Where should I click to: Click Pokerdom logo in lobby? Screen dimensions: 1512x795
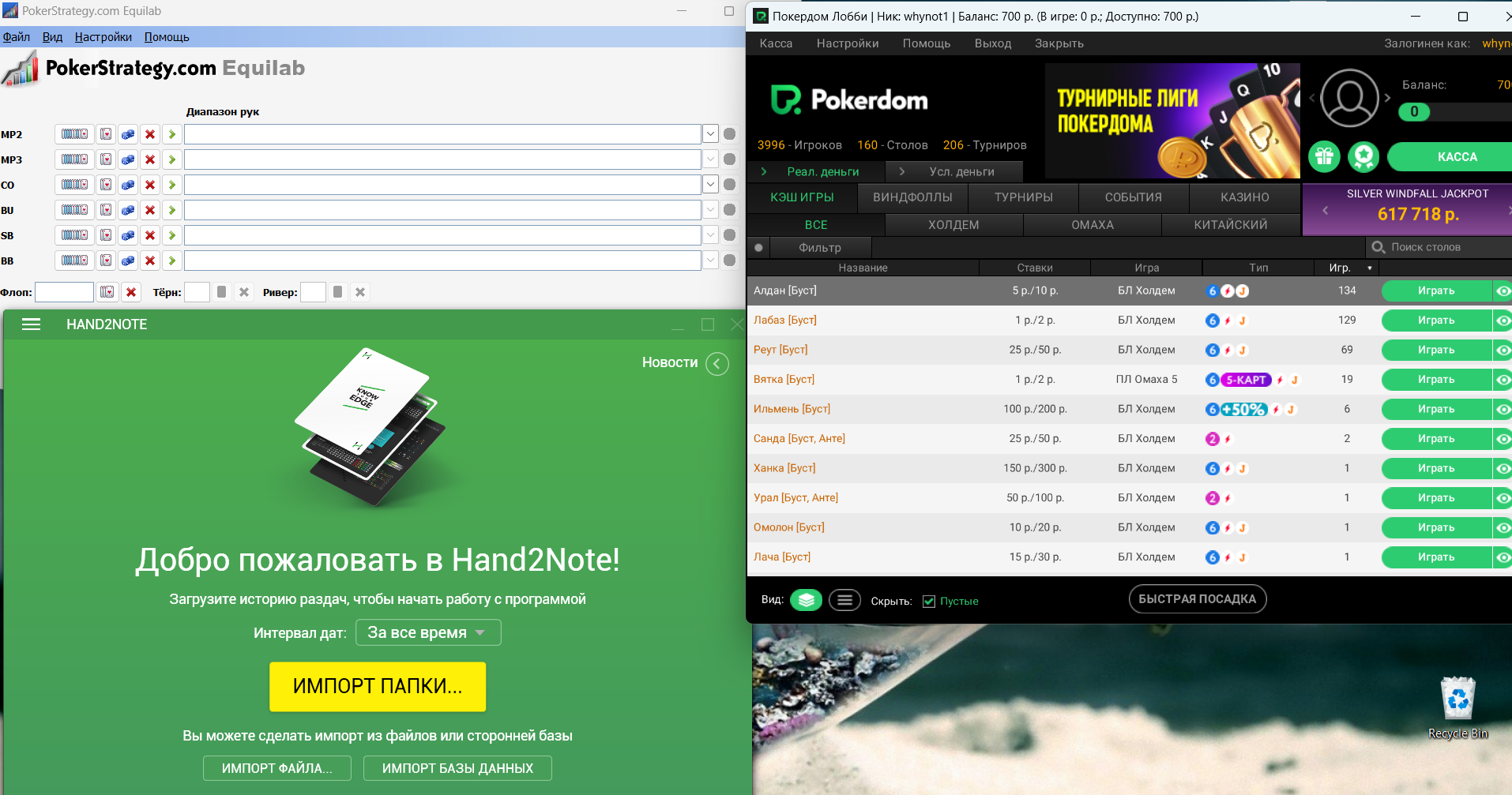(850, 100)
